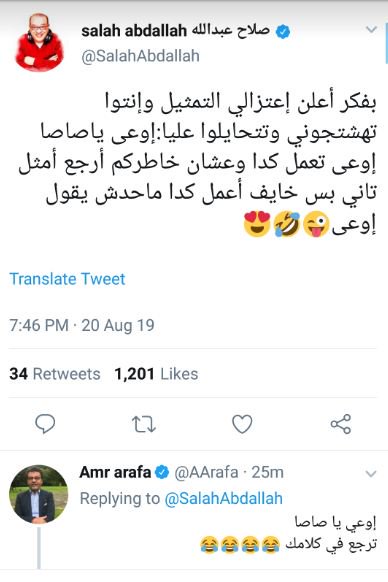Click the Amr arafa display name
This screenshot has width=388, height=582.
[x=115, y=472]
